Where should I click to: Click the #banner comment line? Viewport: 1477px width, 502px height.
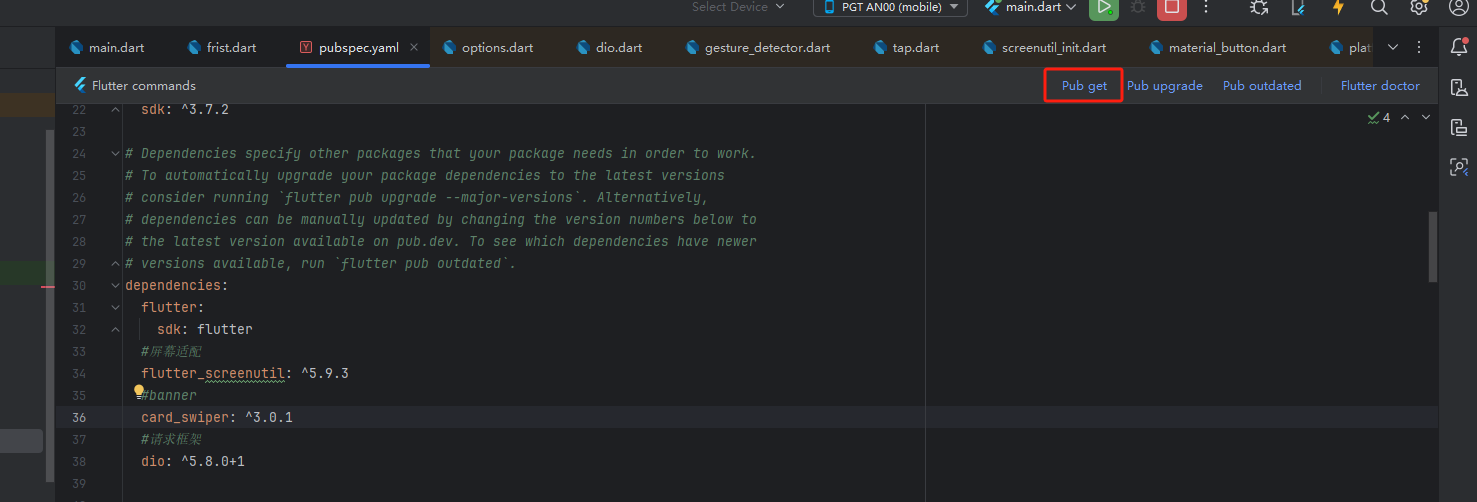click(x=169, y=395)
